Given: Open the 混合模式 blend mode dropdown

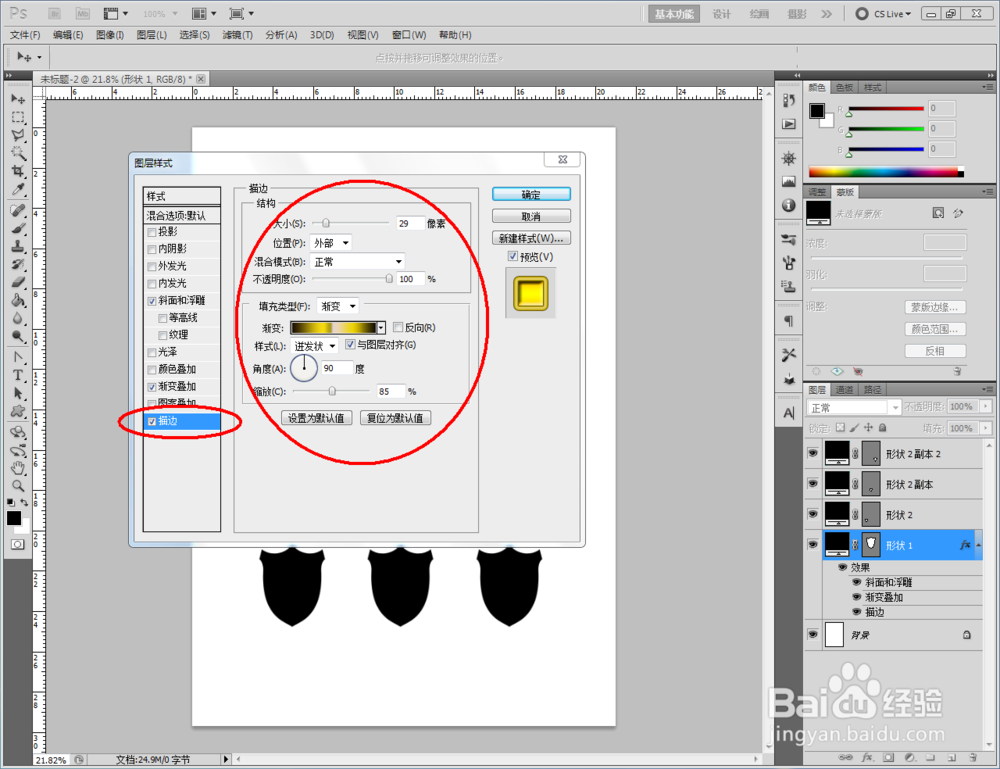Looking at the screenshot, I should pyautogui.click(x=358, y=261).
